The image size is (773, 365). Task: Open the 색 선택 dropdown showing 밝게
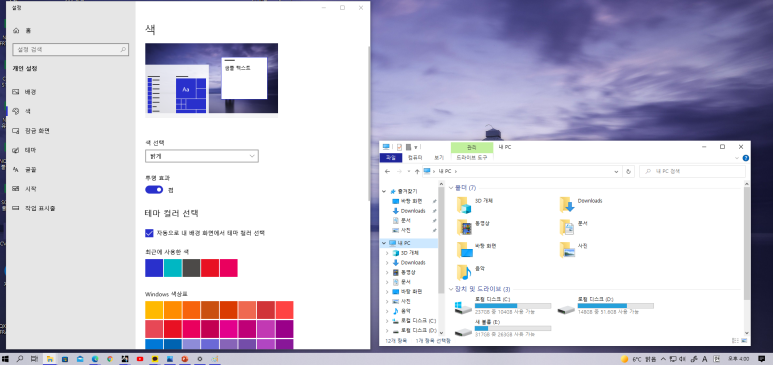click(202, 156)
